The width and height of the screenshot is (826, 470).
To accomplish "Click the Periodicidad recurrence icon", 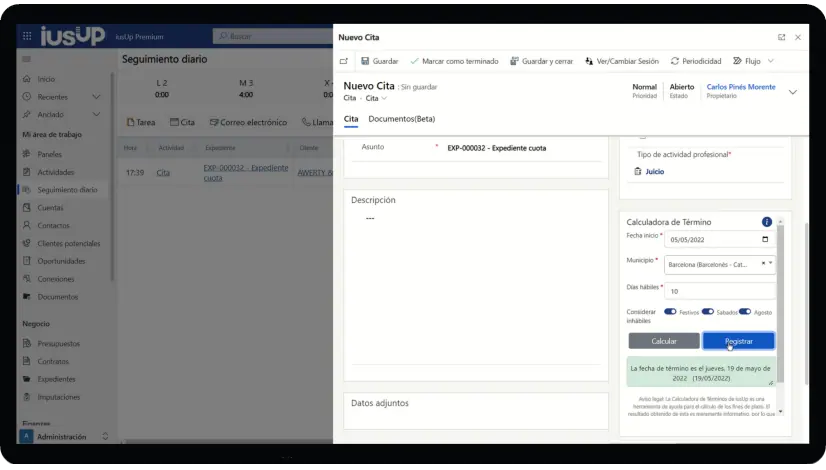I will [675, 61].
